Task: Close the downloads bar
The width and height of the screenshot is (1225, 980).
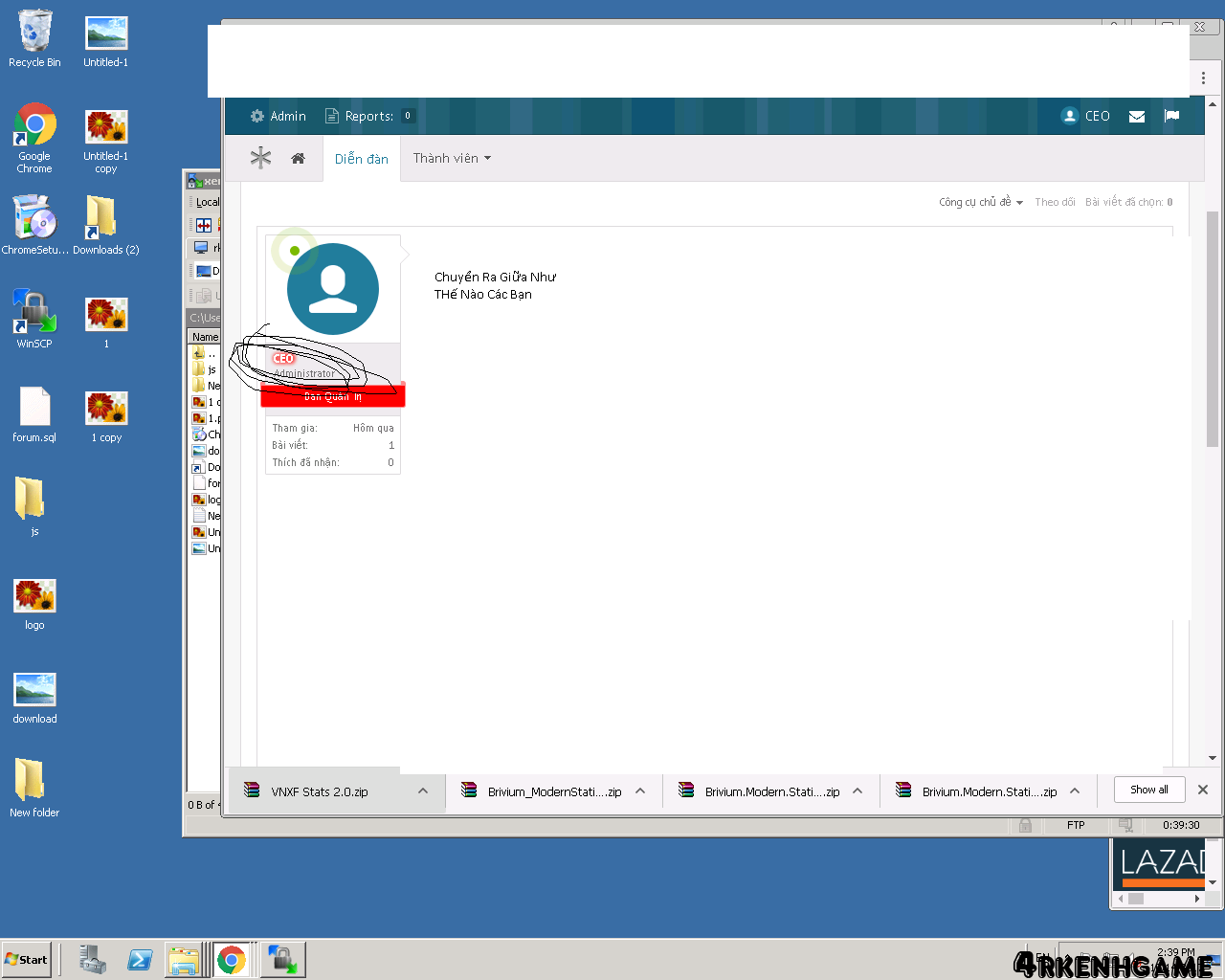Action: click(1203, 790)
